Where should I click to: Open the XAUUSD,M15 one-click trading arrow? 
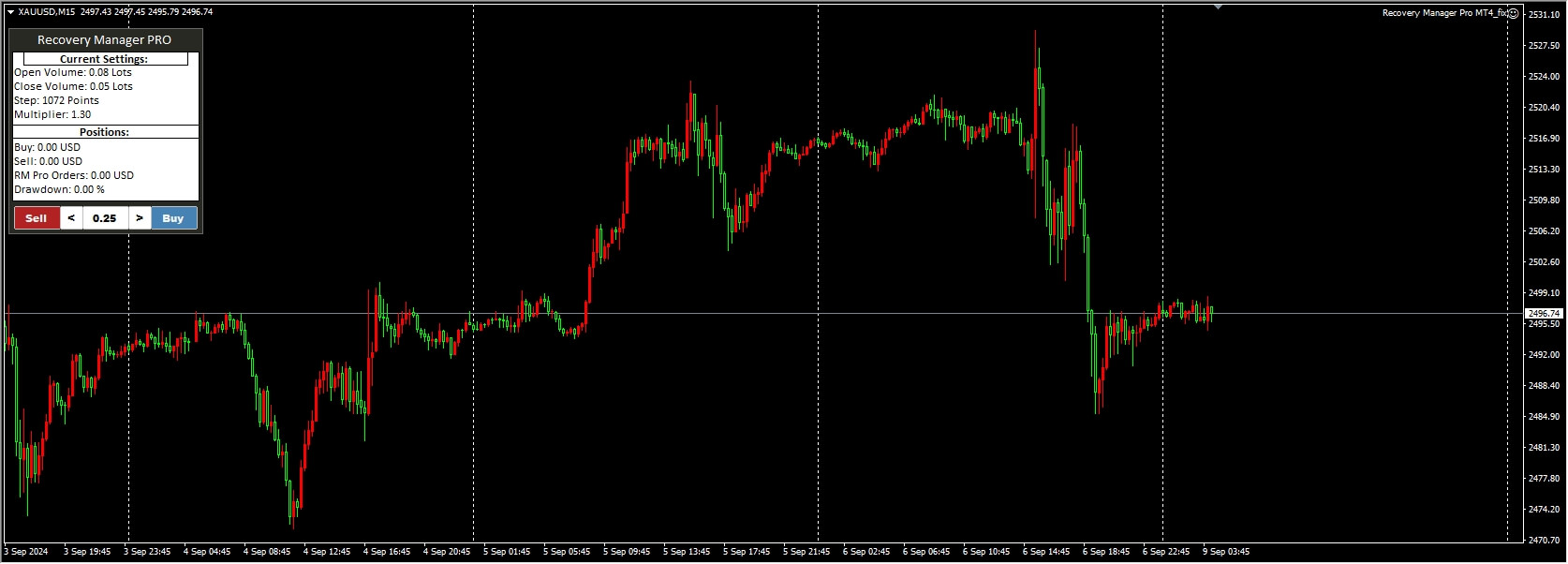[x=10, y=12]
